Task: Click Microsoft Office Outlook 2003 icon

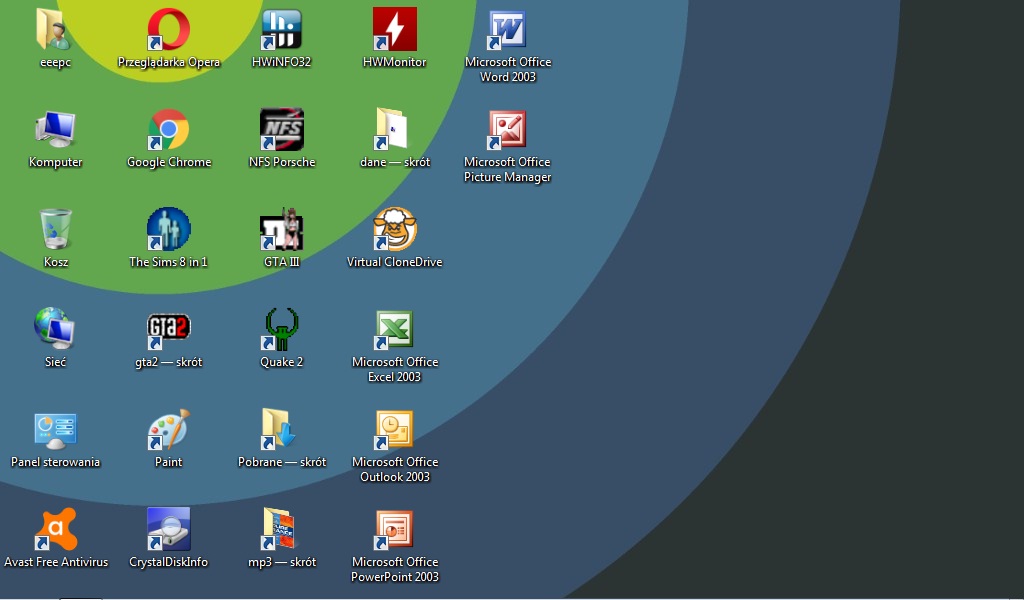Action: tap(394, 430)
